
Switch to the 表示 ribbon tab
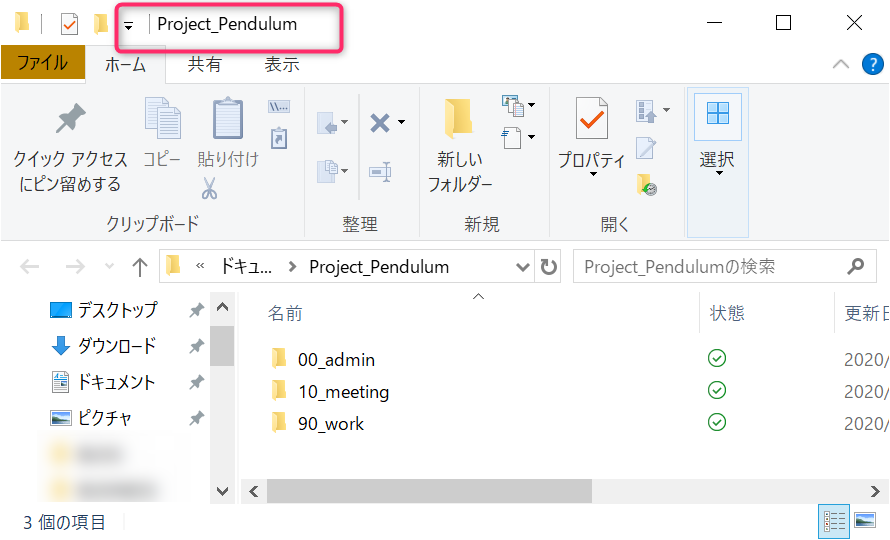[x=281, y=64]
